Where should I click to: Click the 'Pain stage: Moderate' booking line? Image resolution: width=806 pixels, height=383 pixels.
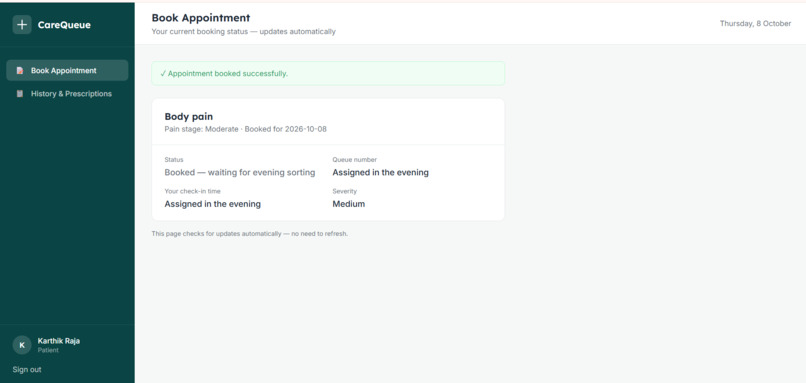[x=246, y=129]
